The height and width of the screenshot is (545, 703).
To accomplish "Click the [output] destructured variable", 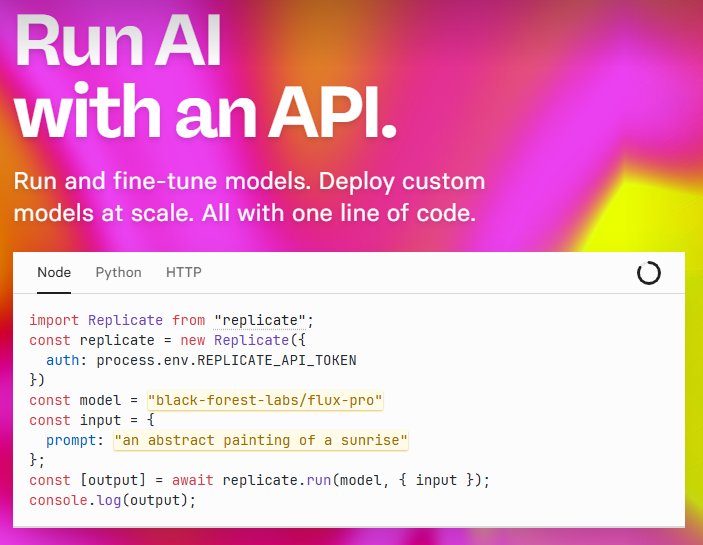I will coord(112,480).
